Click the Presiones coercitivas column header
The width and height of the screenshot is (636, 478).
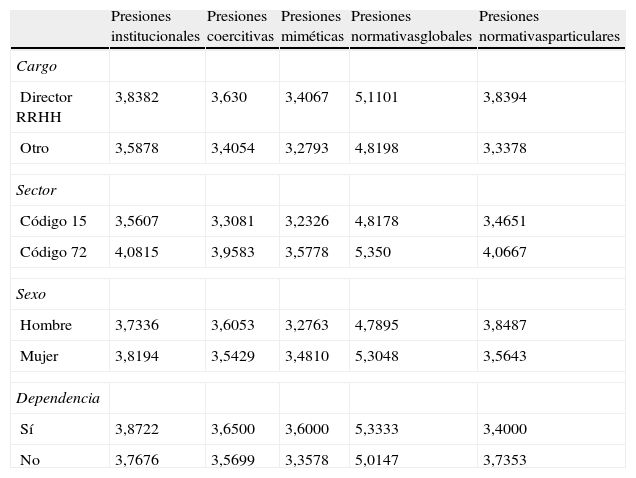240,26
